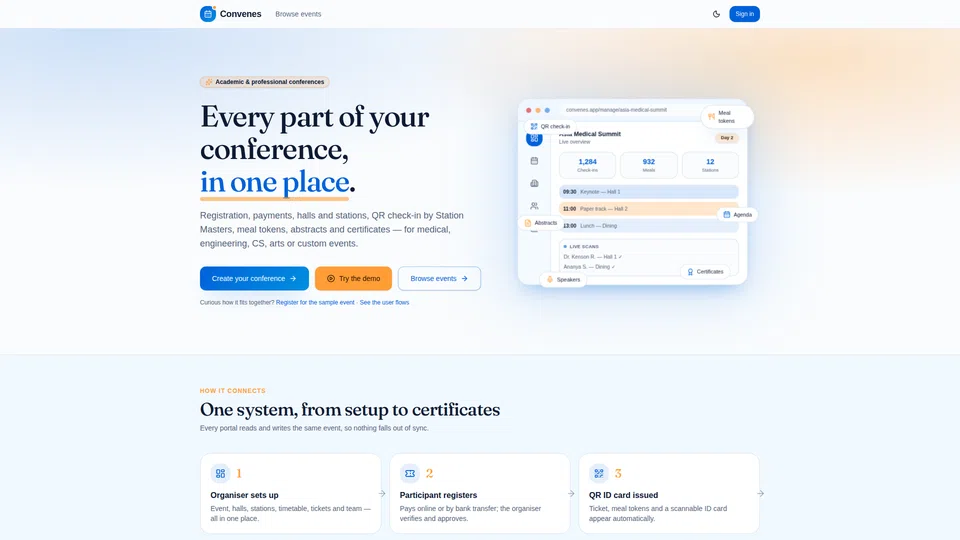Select the 11:00 Paper track — Hall 2 row
This screenshot has height=540, width=960.
point(648,209)
